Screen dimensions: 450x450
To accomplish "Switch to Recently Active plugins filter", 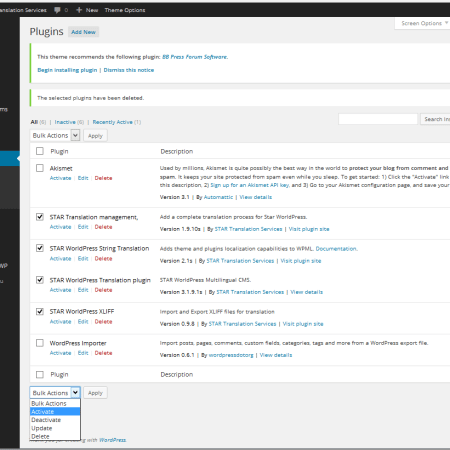I will pos(112,122).
